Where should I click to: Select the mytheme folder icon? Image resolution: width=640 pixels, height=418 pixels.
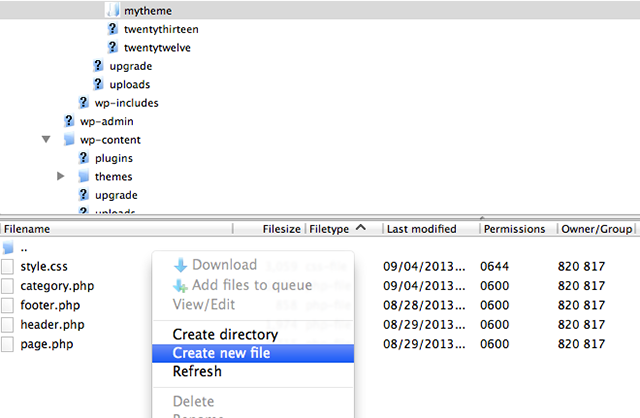(112, 10)
